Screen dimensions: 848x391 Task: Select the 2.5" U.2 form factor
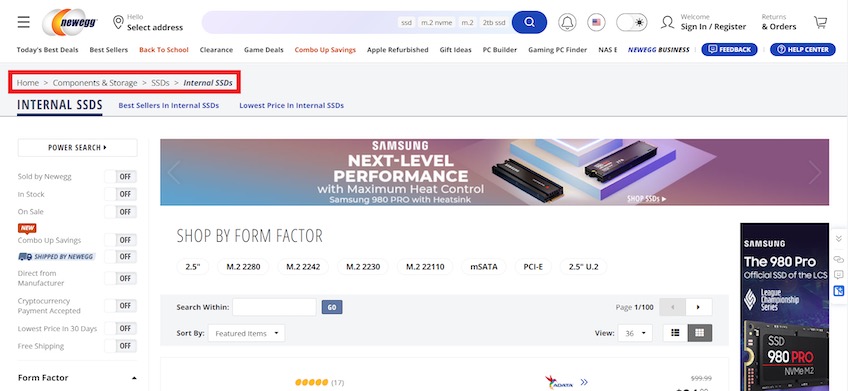tap(584, 267)
